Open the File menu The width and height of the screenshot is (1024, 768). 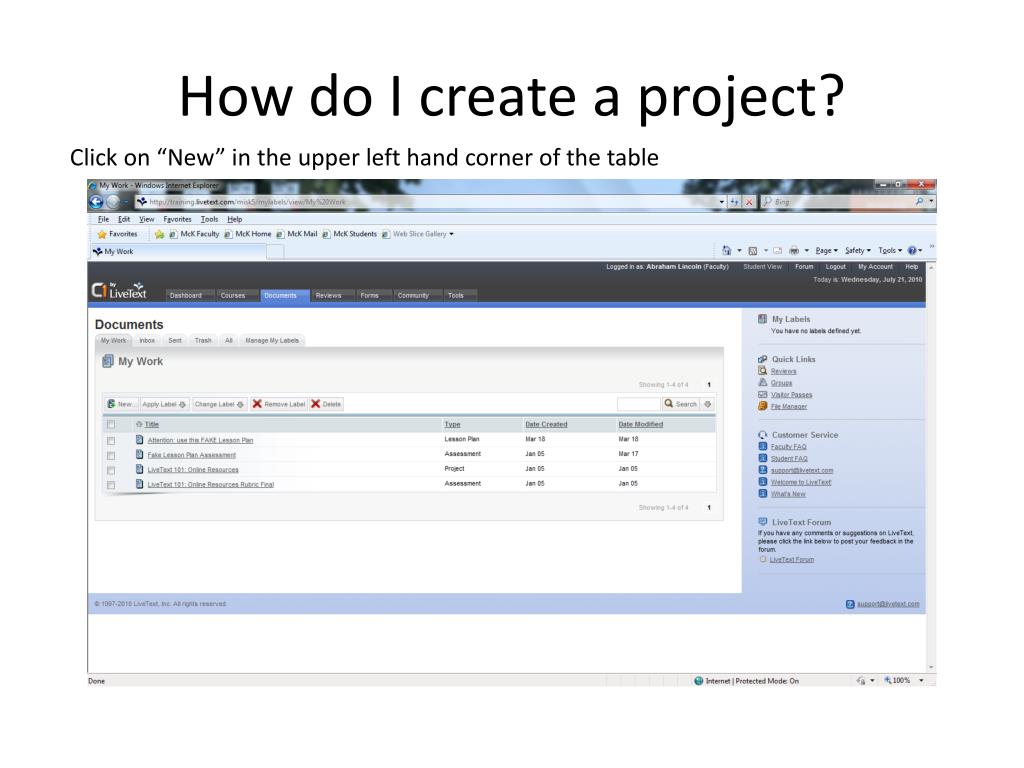point(103,219)
